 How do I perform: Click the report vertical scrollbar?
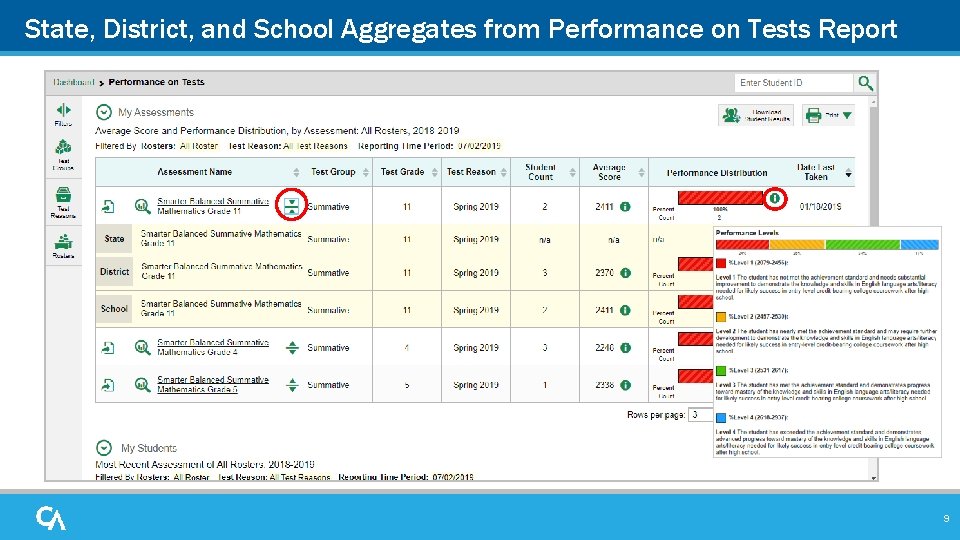[x=873, y=288]
